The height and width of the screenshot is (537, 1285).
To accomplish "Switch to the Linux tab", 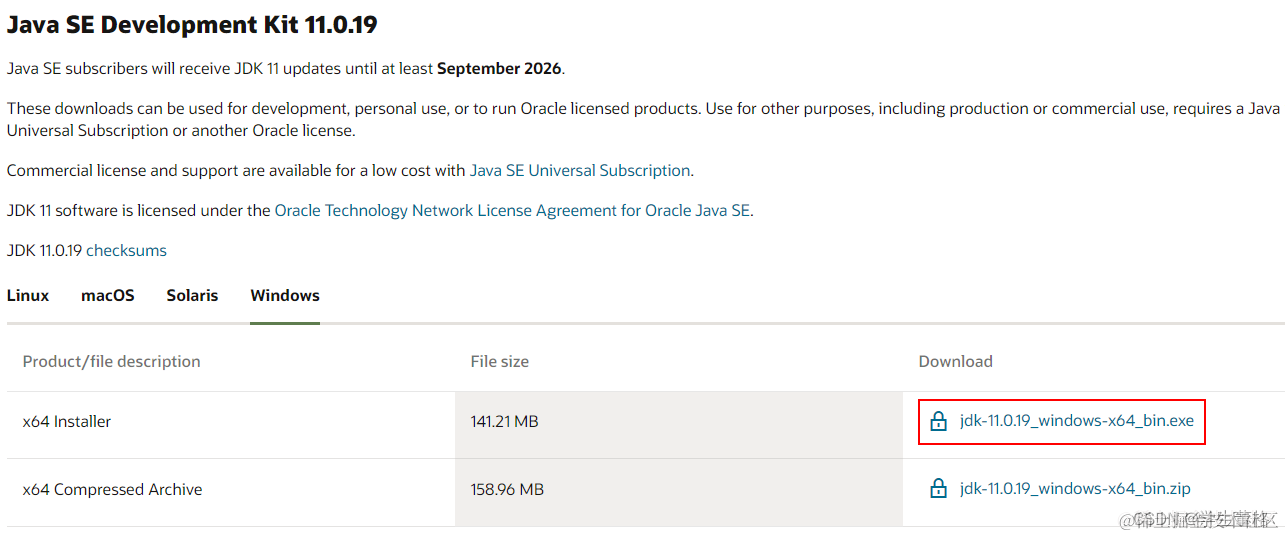I will (x=28, y=295).
